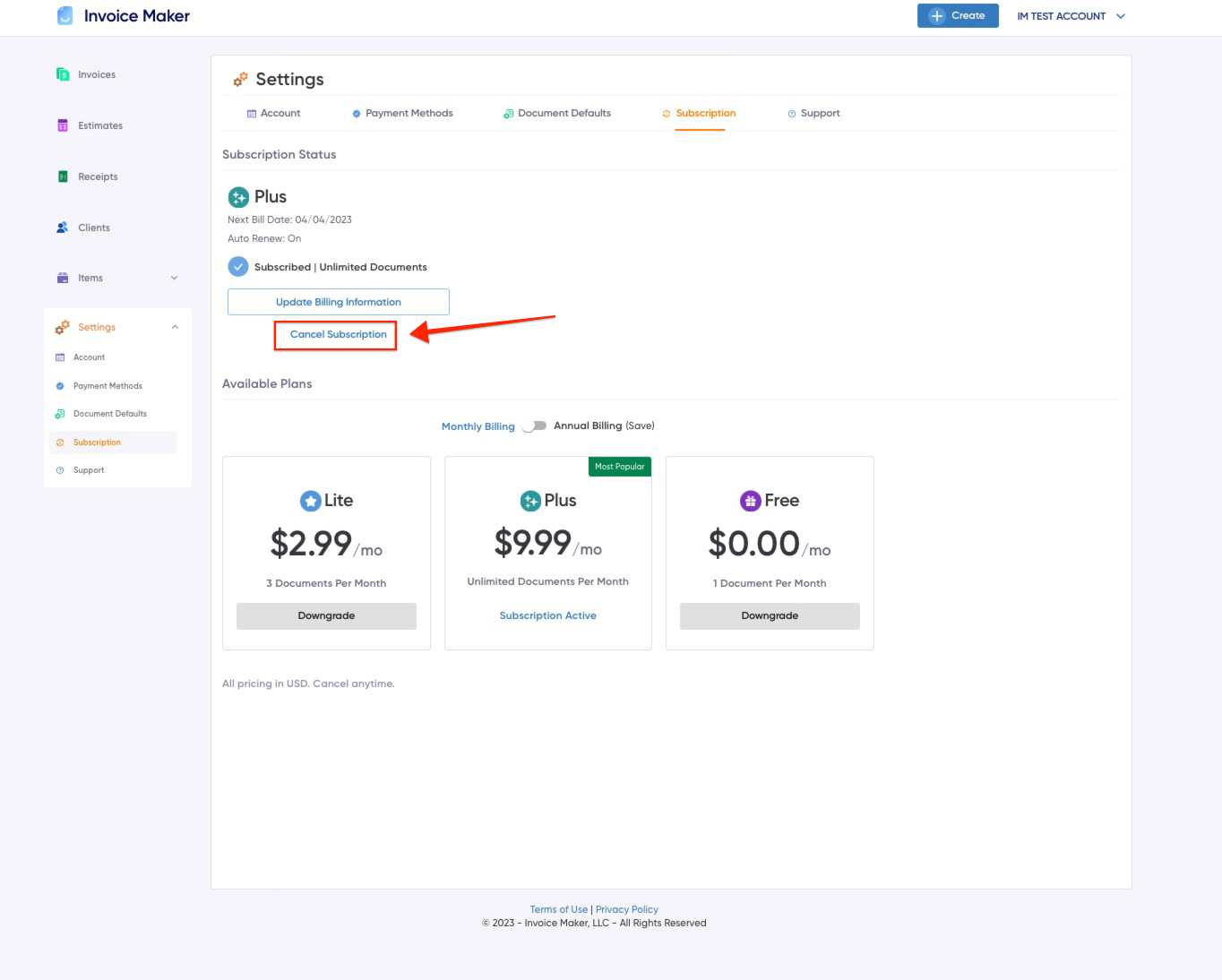Switch to the Account tab
This screenshot has height=980, width=1222.
(x=273, y=114)
